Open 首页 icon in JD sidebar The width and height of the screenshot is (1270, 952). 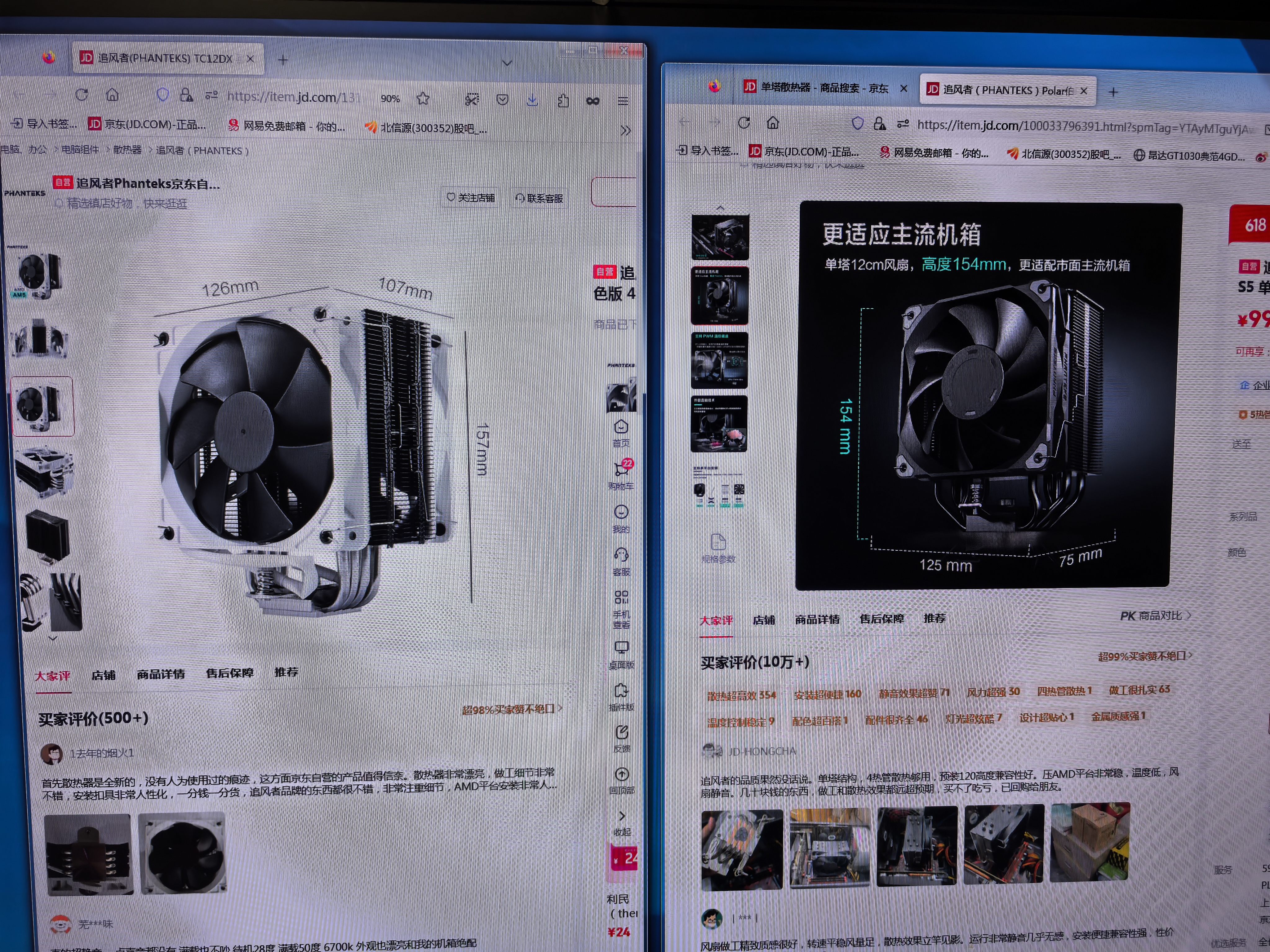point(621,433)
